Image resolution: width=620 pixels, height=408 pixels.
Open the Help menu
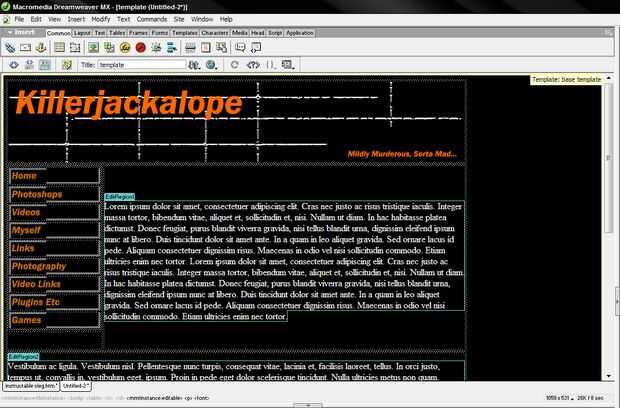(226, 19)
